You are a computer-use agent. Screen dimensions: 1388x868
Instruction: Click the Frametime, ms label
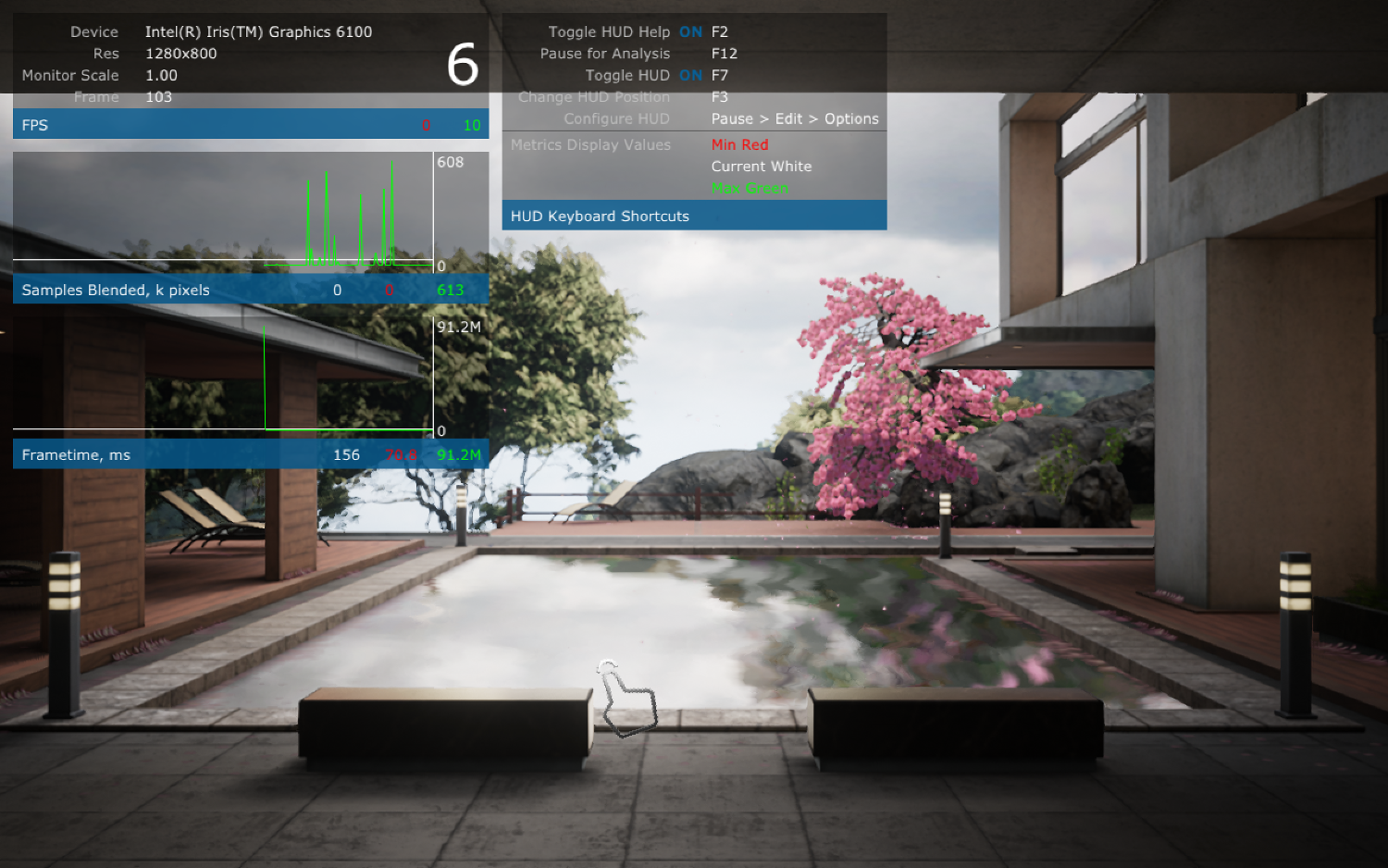point(76,454)
